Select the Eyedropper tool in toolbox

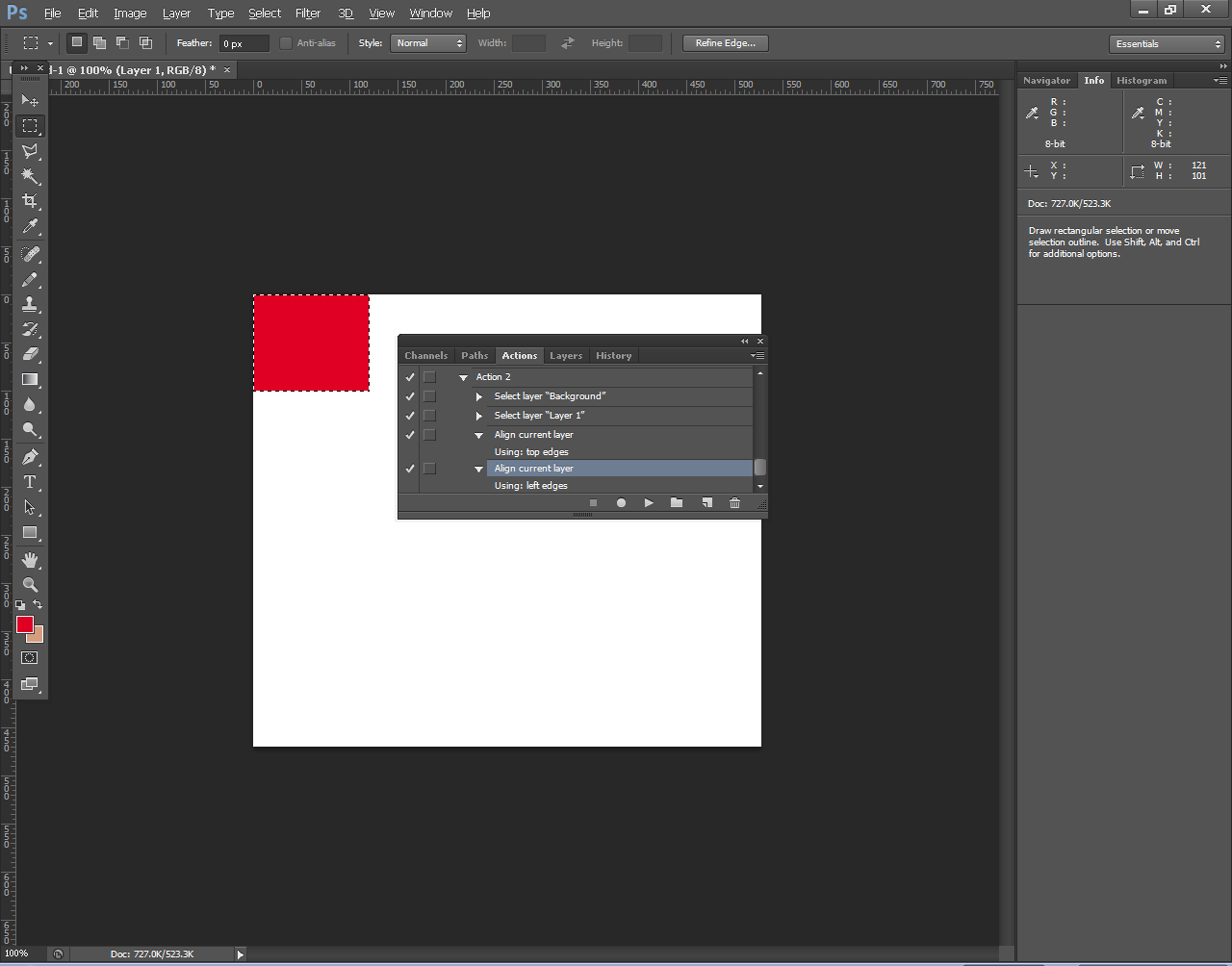click(30, 226)
